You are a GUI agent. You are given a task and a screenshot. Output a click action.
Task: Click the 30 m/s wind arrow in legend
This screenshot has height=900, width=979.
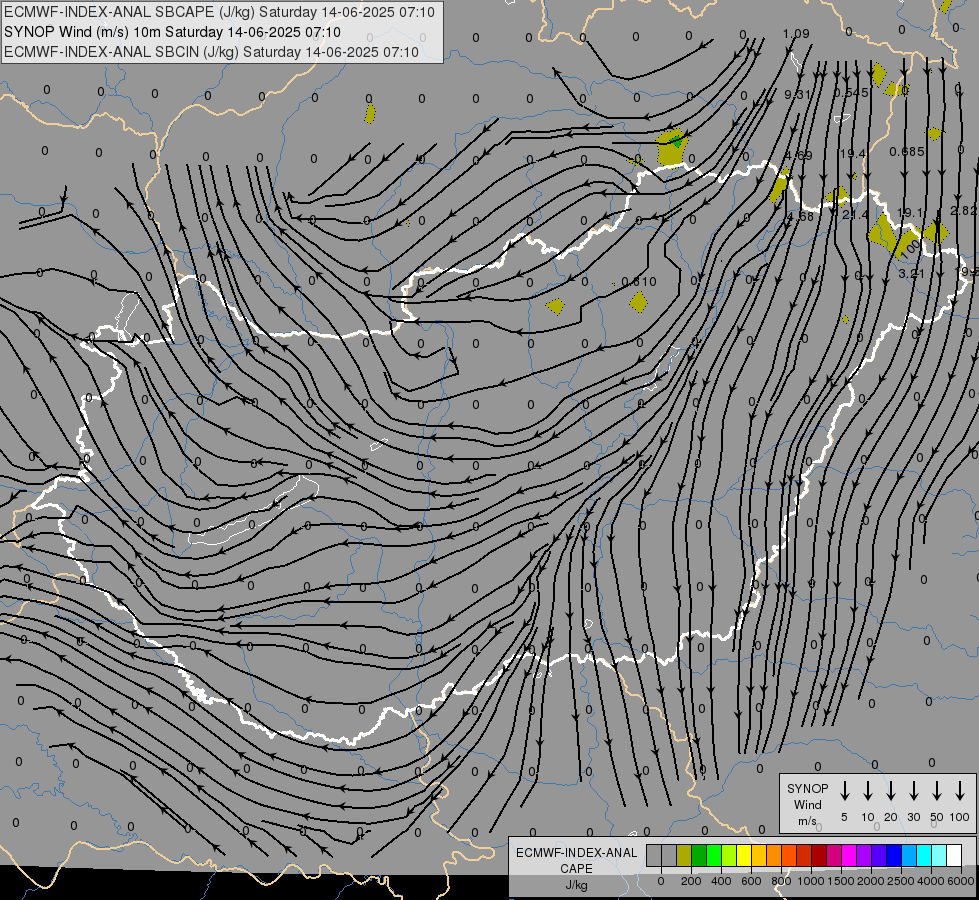(x=913, y=791)
